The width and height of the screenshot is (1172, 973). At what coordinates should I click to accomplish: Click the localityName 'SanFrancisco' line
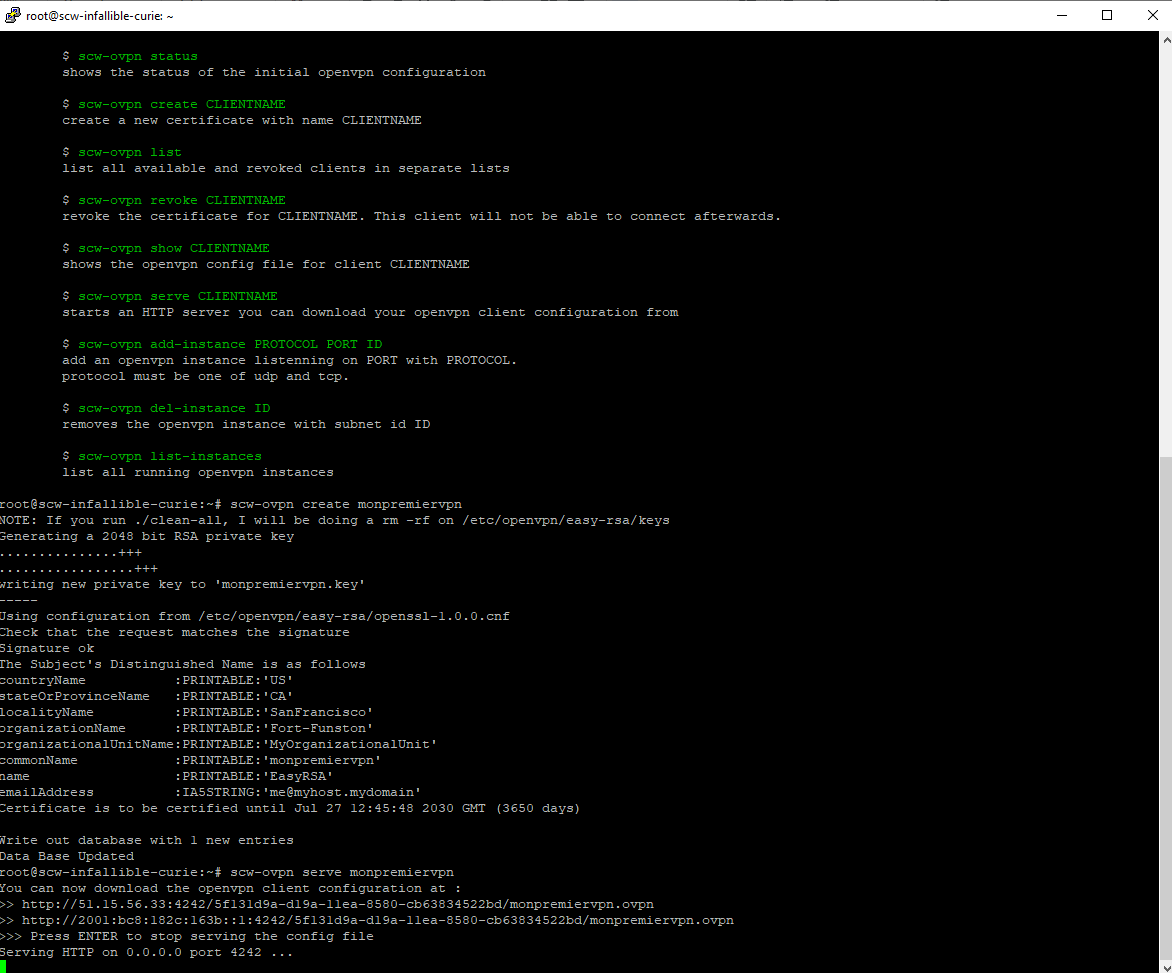187,712
